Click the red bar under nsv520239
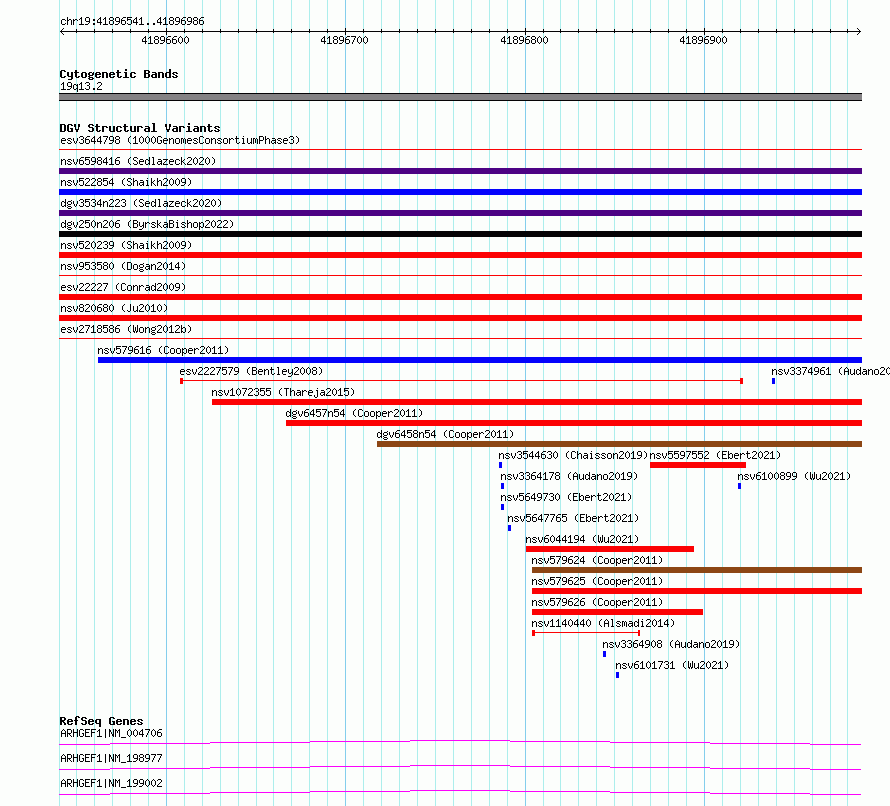 click(460, 255)
